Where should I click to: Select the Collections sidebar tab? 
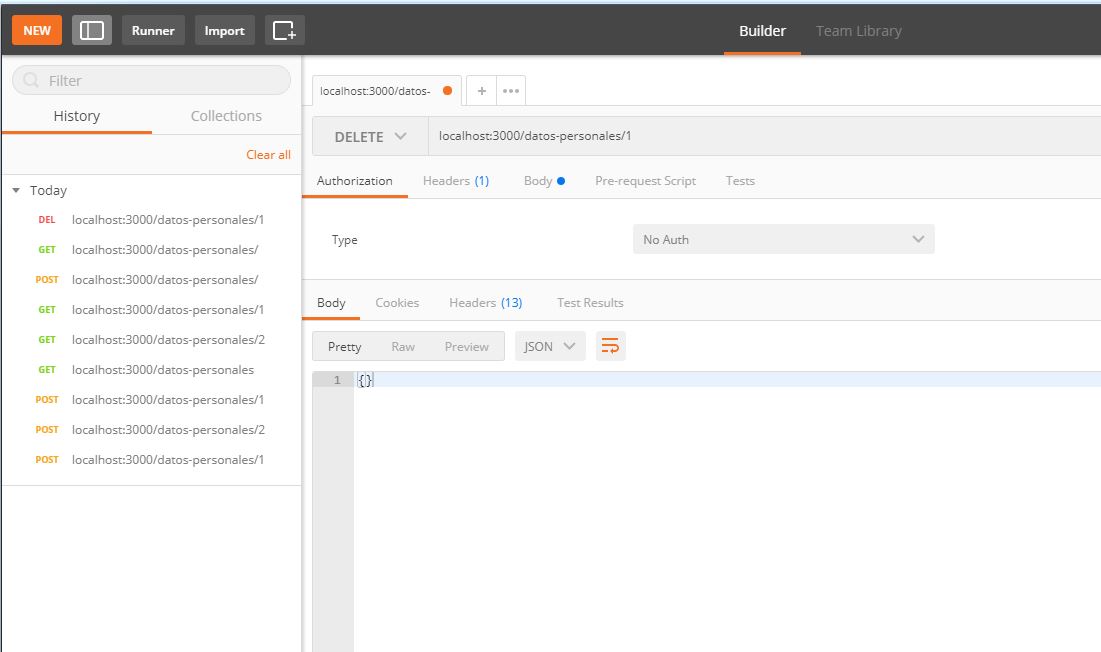pyautogui.click(x=226, y=116)
